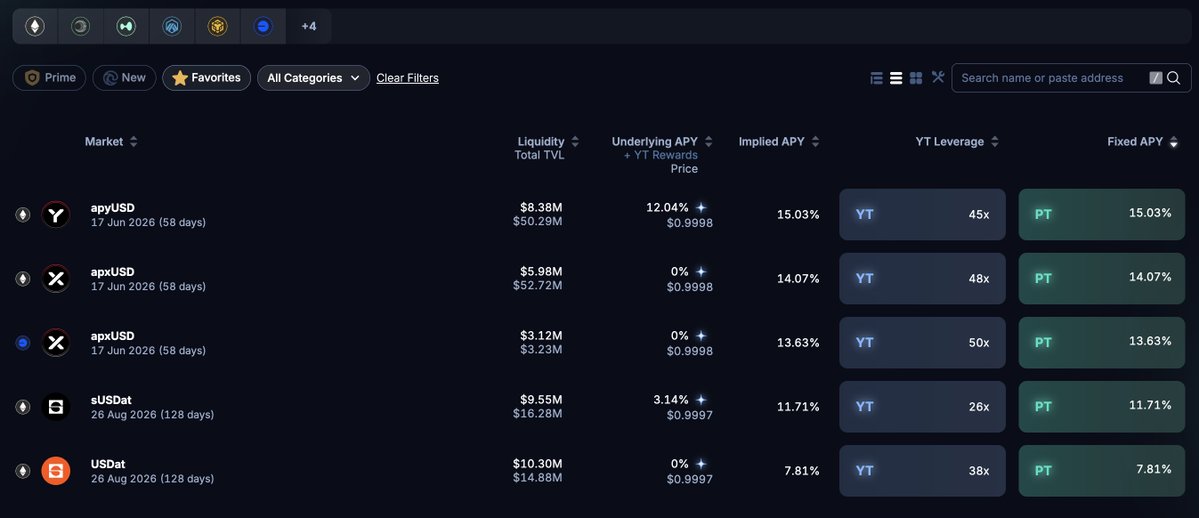Toggle the Favorites filter

pos(207,78)
